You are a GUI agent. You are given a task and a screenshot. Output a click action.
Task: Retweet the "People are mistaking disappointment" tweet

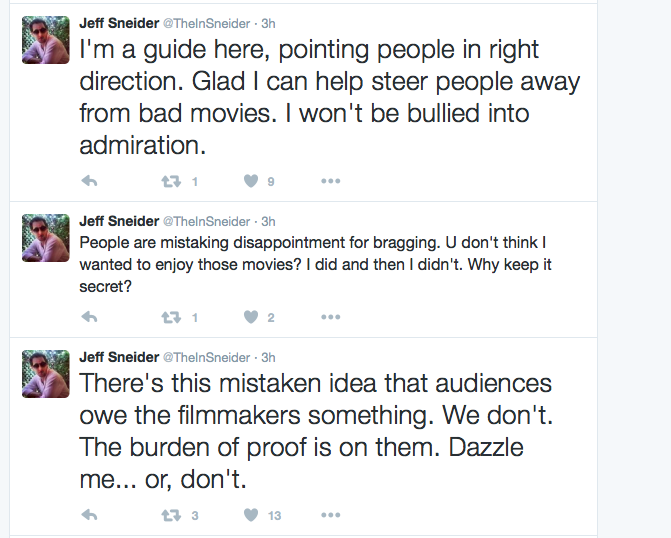171,318
